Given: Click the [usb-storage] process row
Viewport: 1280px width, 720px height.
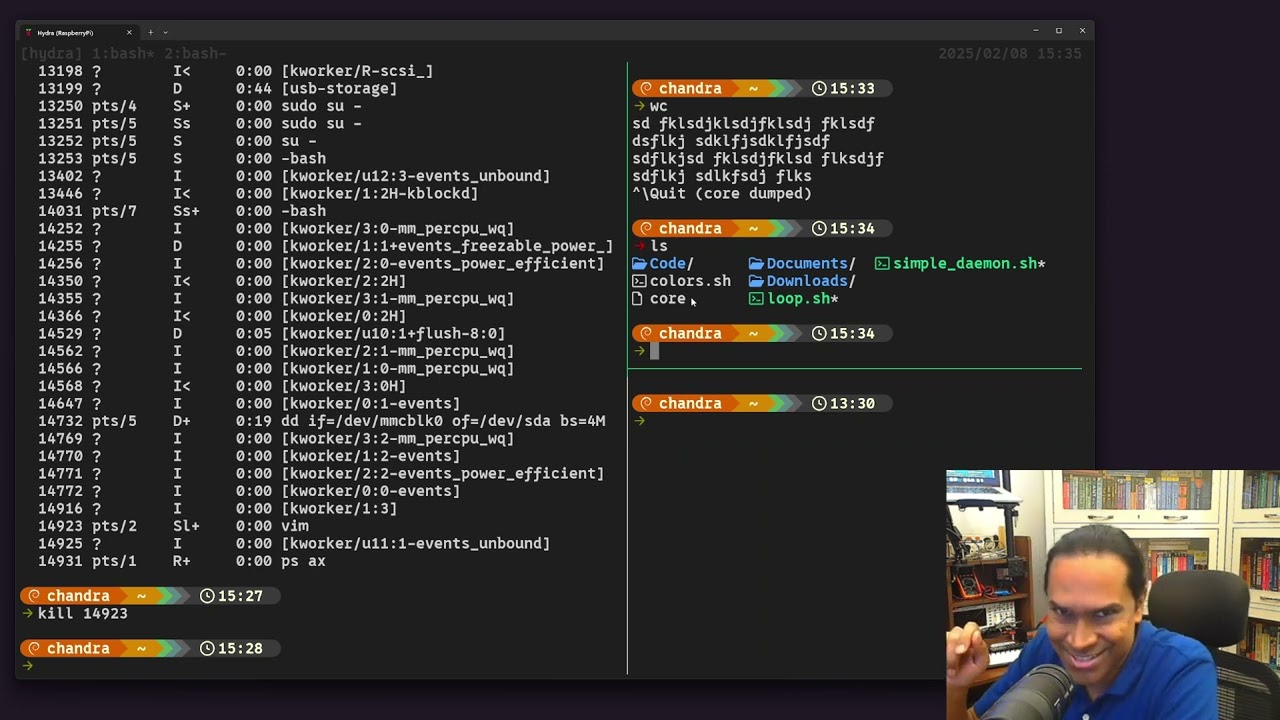Looking at the screenshot, I should click(x=218, y=89).
